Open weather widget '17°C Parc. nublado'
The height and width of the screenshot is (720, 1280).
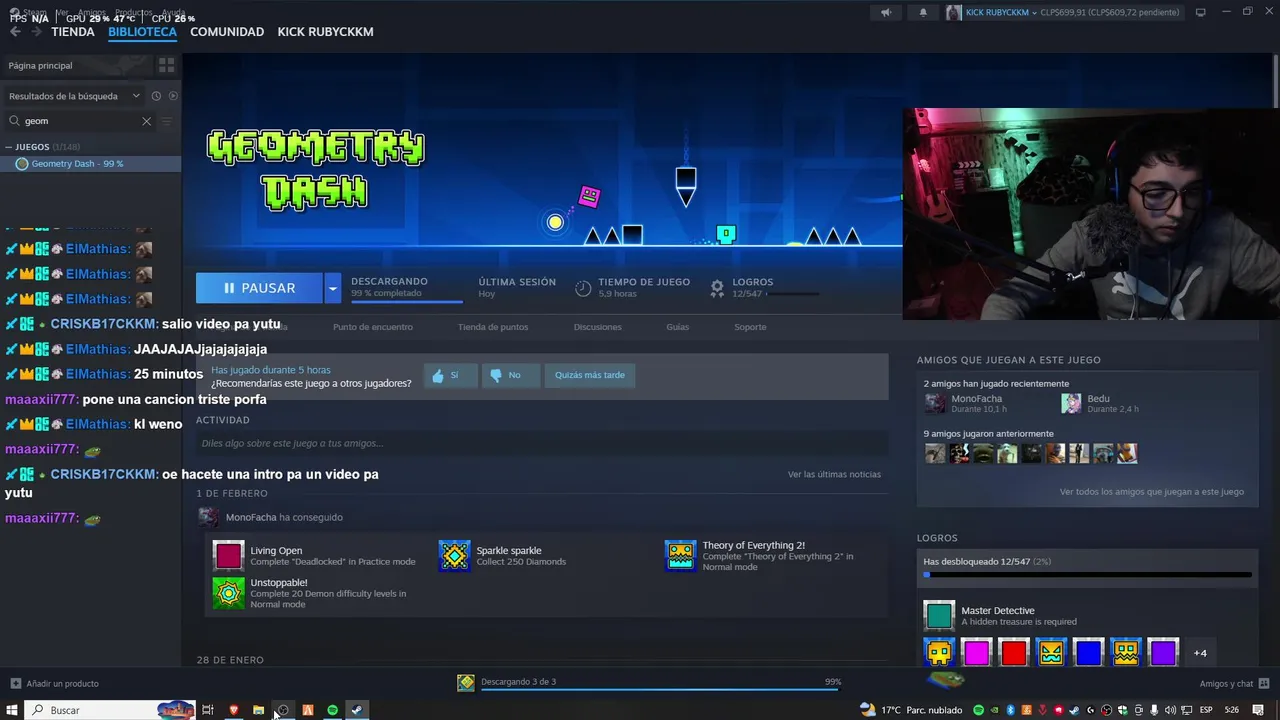(909, 710)
